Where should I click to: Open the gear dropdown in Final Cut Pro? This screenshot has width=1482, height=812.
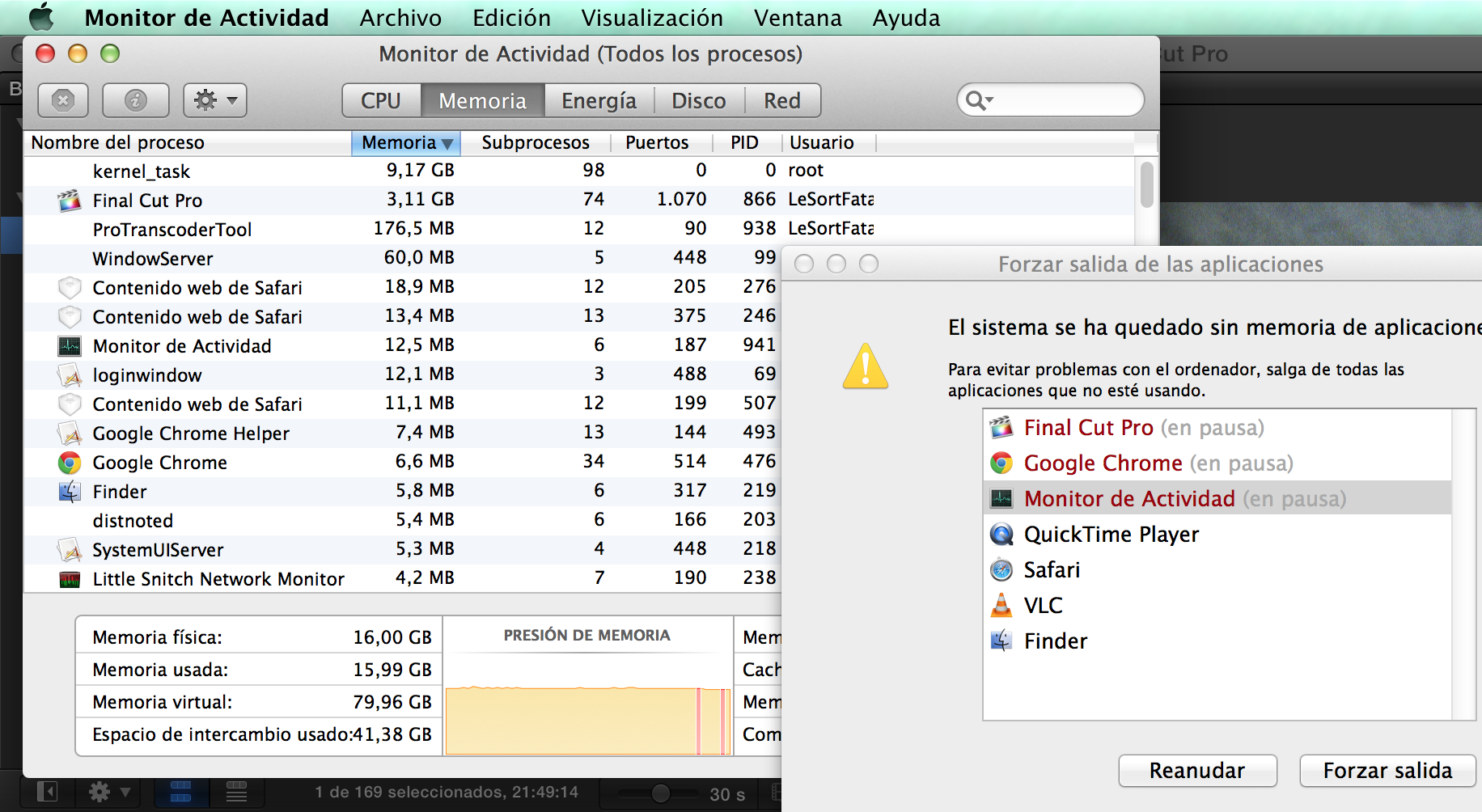coord(108,792)
